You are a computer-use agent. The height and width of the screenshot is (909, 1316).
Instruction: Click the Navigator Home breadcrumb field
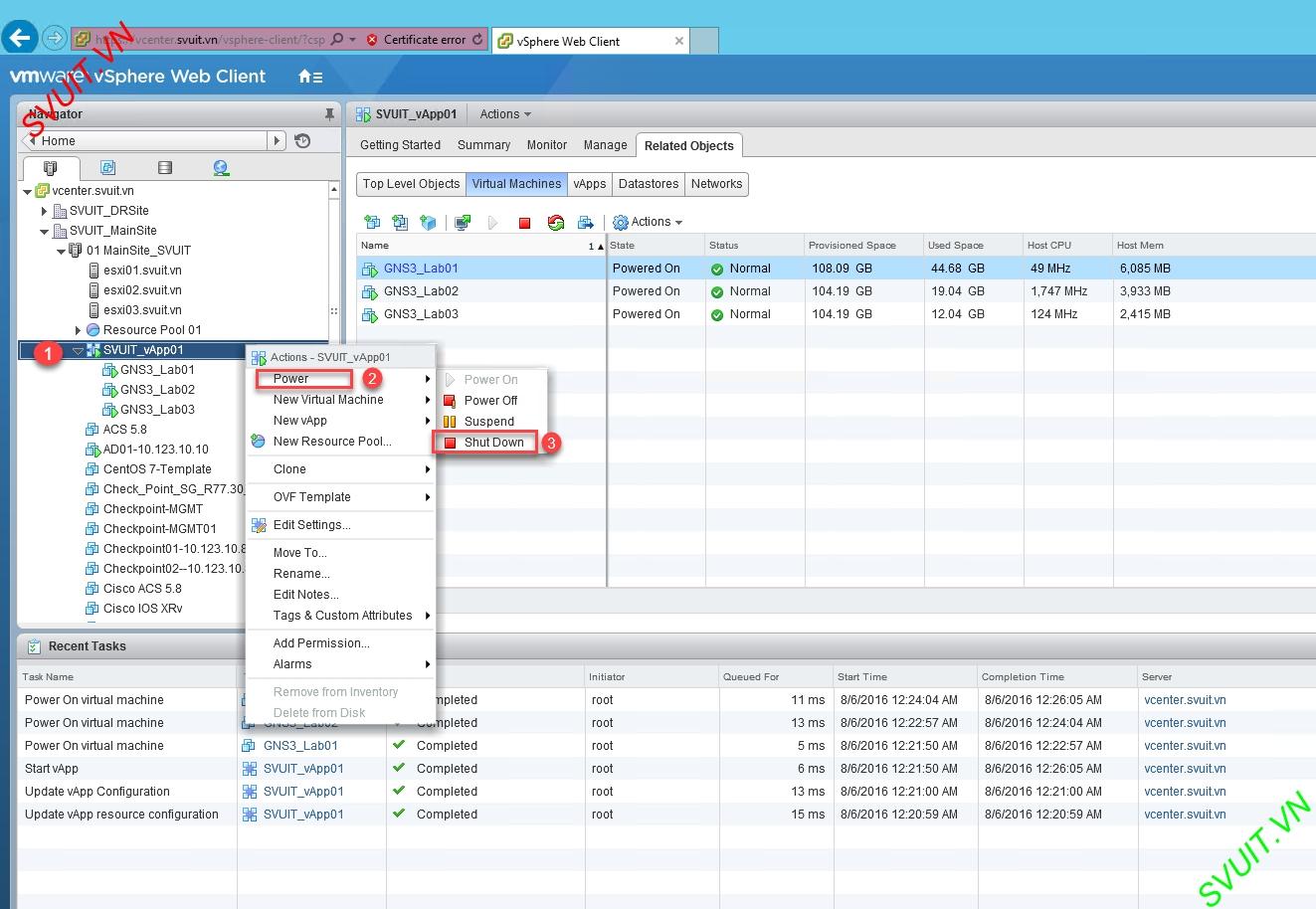coord(146,140)
